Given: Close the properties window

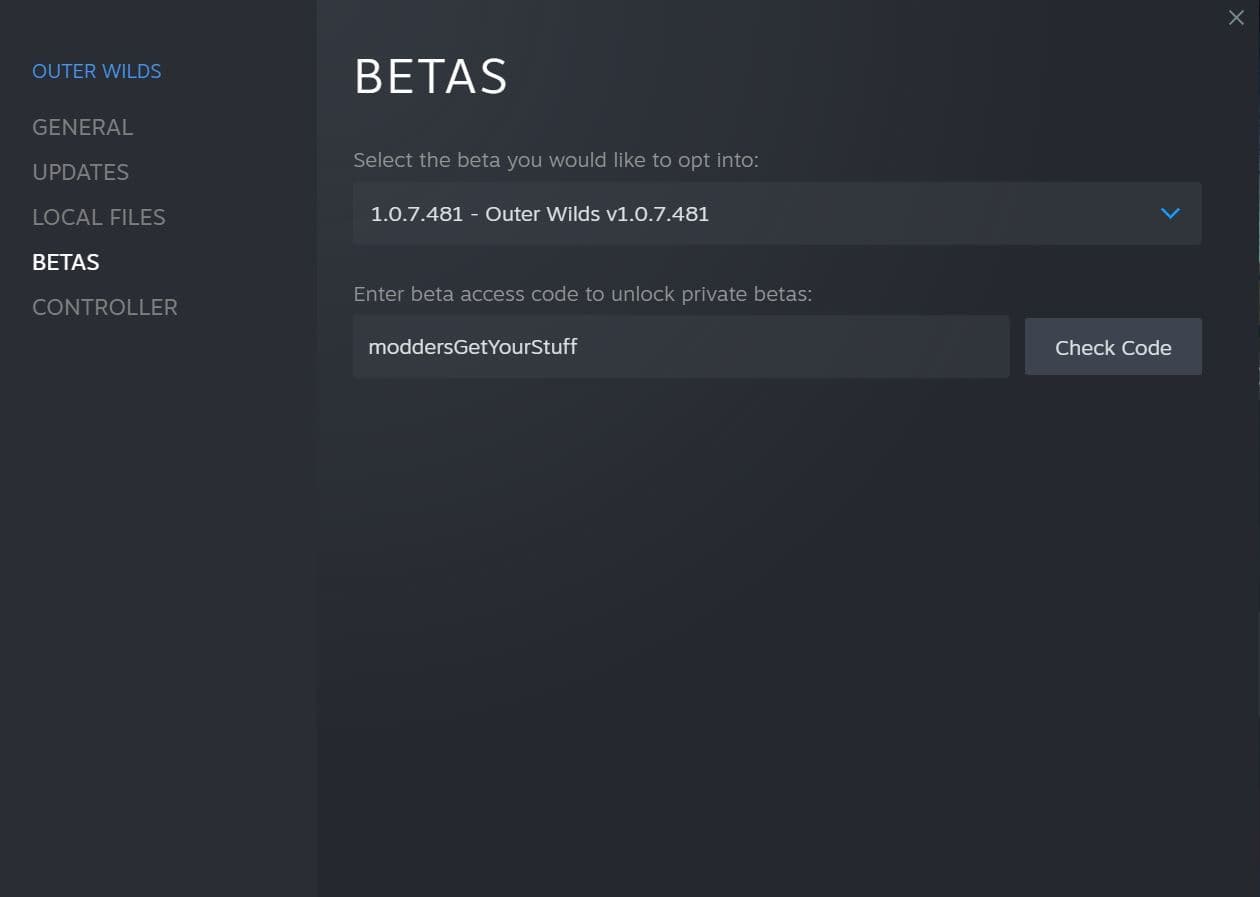Looking at the screenshot, I should point(1236,18).
